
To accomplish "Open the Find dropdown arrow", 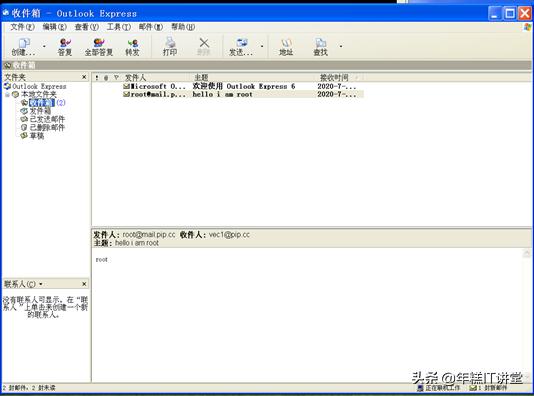I will [341, 46].
